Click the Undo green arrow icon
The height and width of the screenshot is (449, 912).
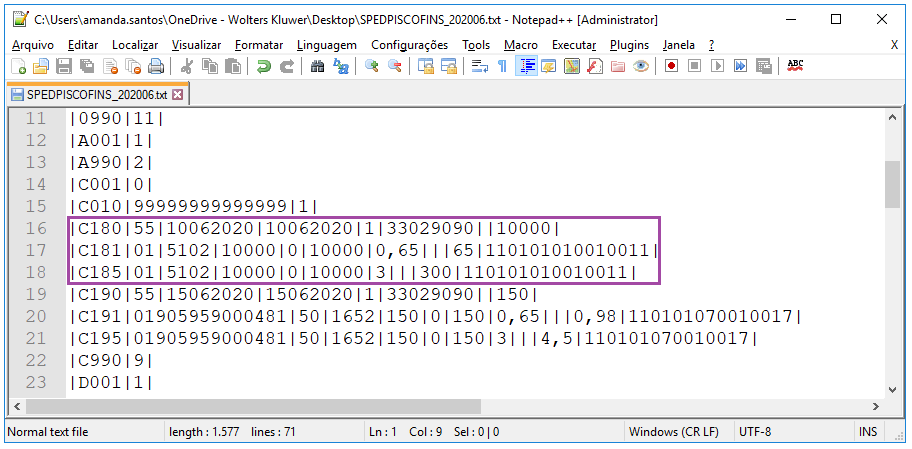click(263, 66)
